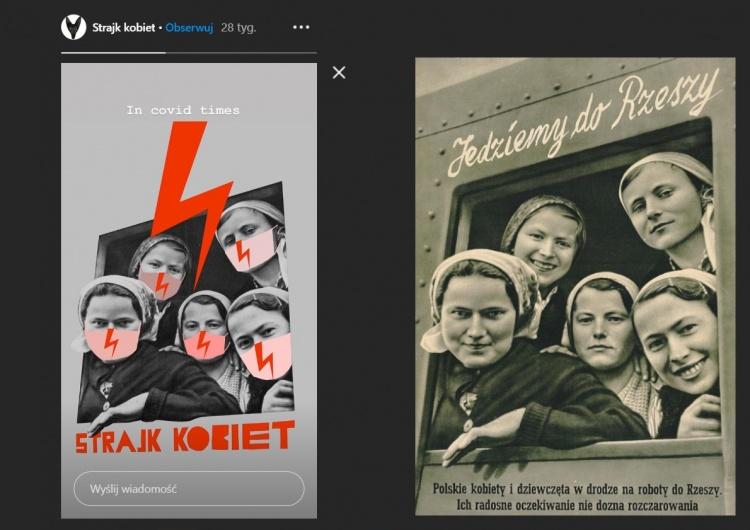
Task: Click the pink mask on bottom-left woman
Action: click(113, 343)
